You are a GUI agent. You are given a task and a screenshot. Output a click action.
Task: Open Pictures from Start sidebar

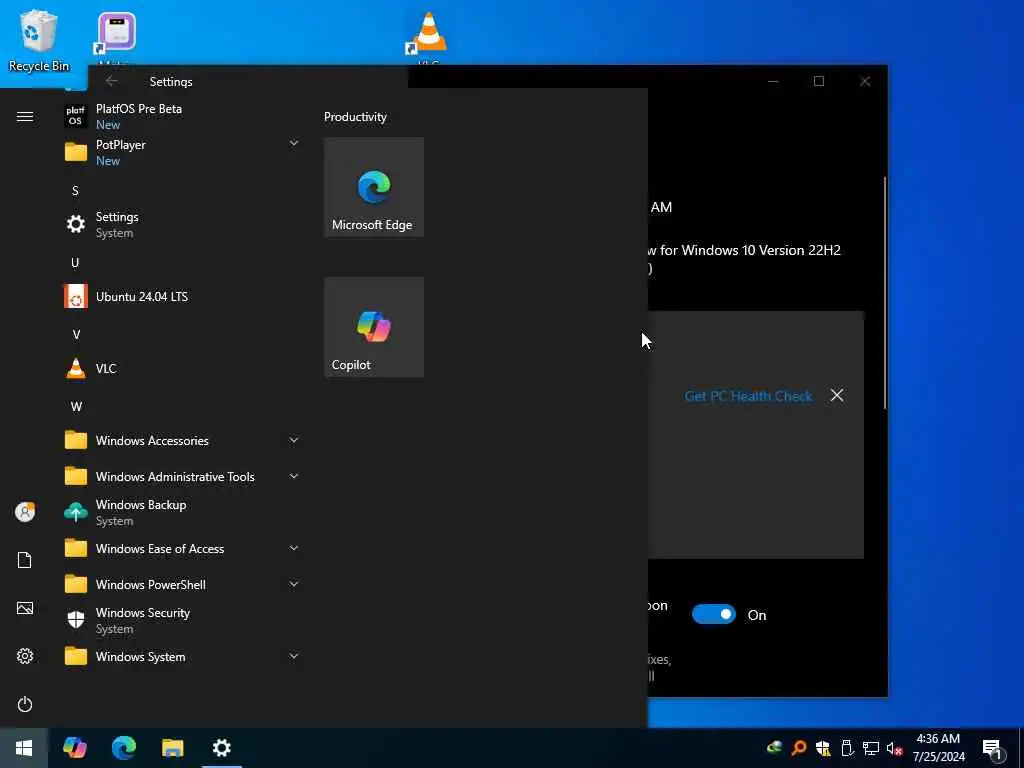pos(25,608)
